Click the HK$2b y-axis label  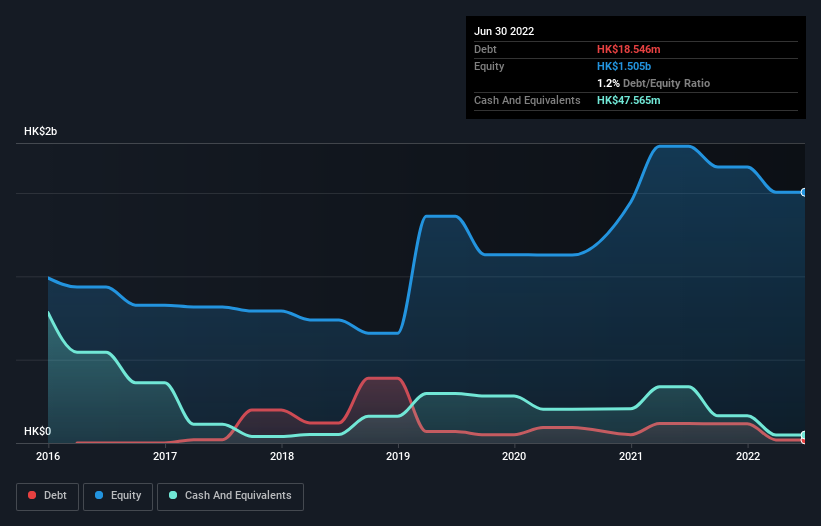coord(40,131)
